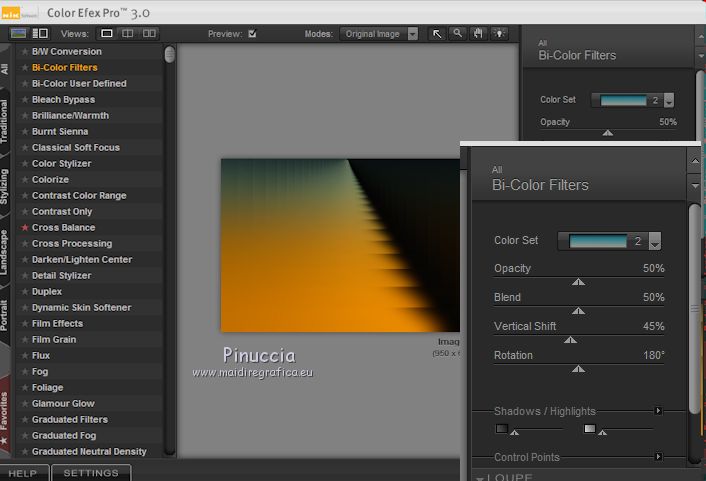Collapse the LOUPE section triangle

tap(480, 478)
